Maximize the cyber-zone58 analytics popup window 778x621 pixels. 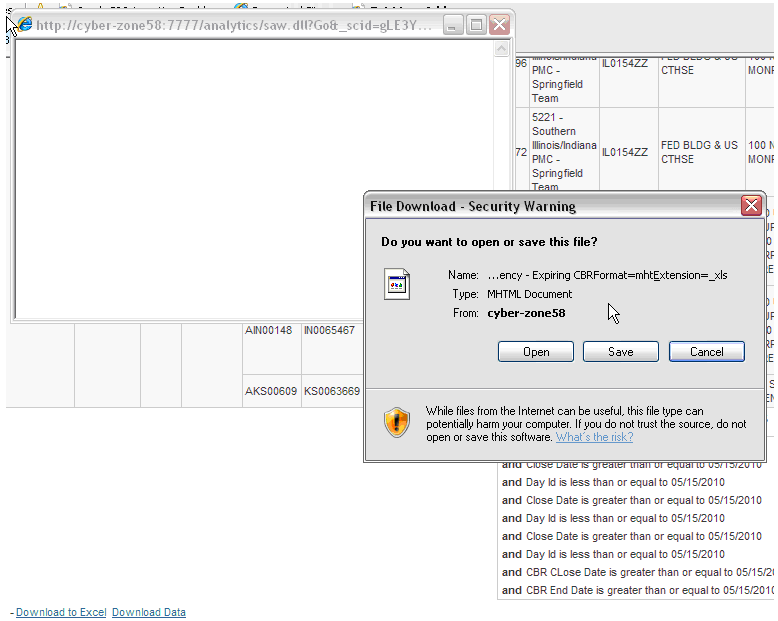pyautogui.click(x=476, y=25)
